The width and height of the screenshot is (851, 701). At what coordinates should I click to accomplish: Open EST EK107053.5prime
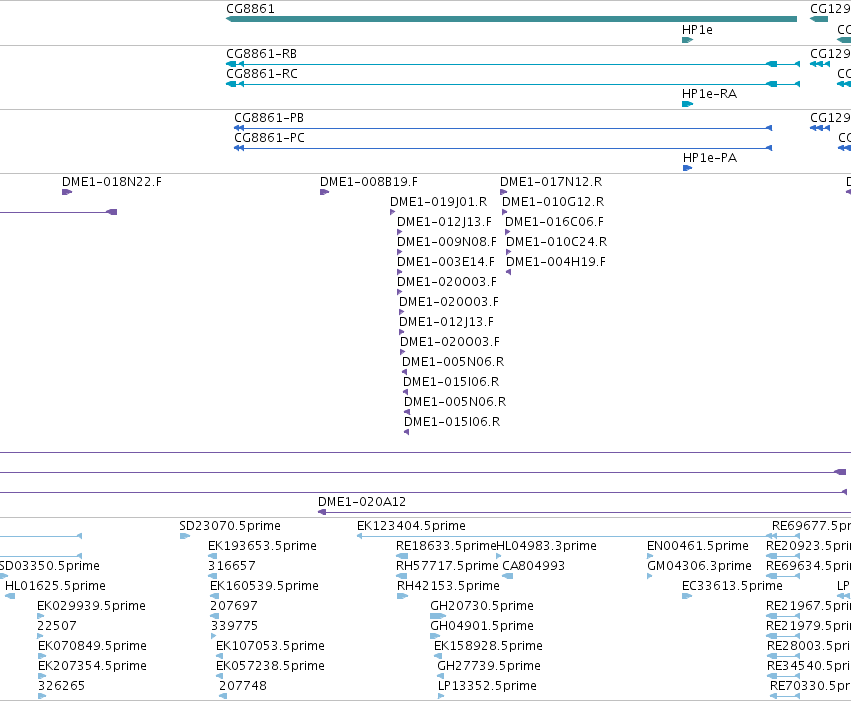pos(270,646)
